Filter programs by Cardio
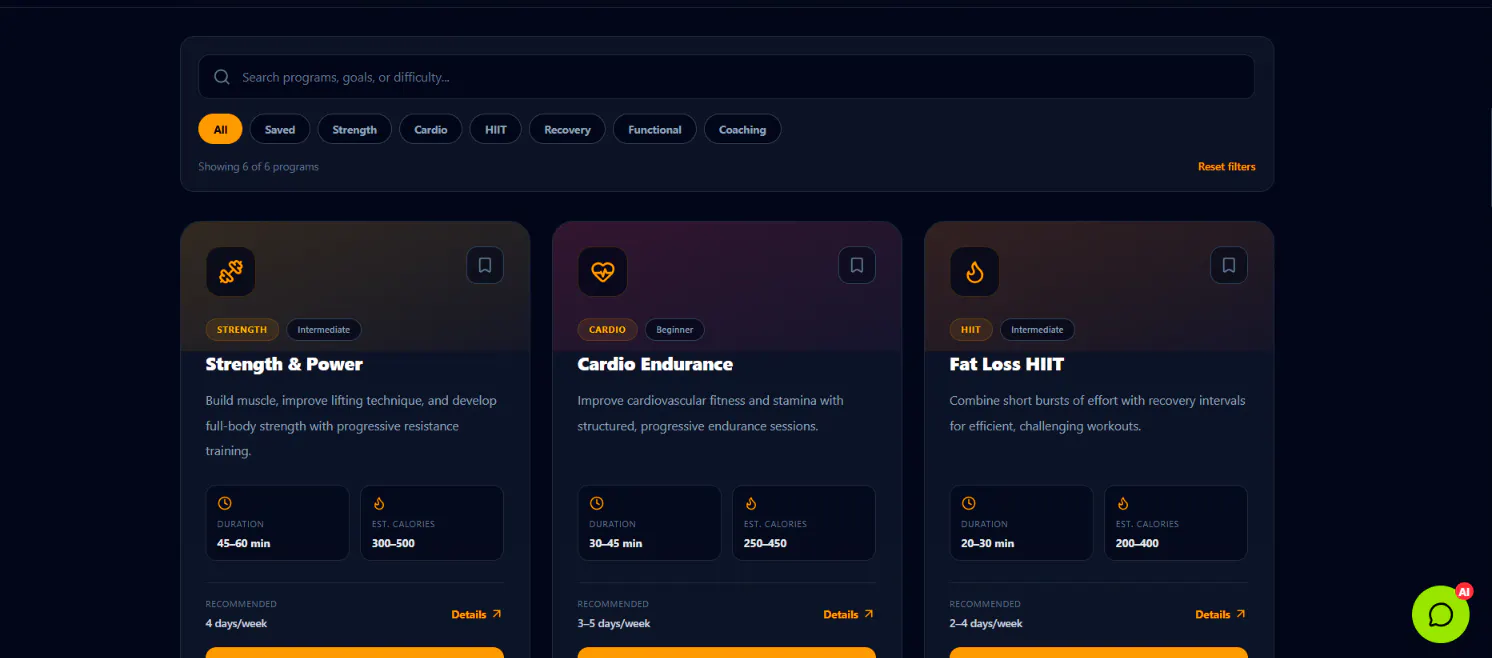Viewport: 1492px width, 658px height. pos(431,129)
